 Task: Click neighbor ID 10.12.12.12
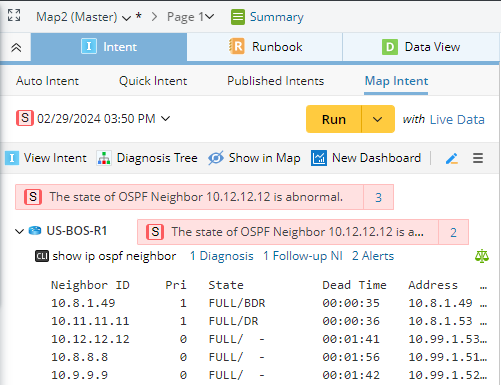pyautogui.click(x=90, y=339)
